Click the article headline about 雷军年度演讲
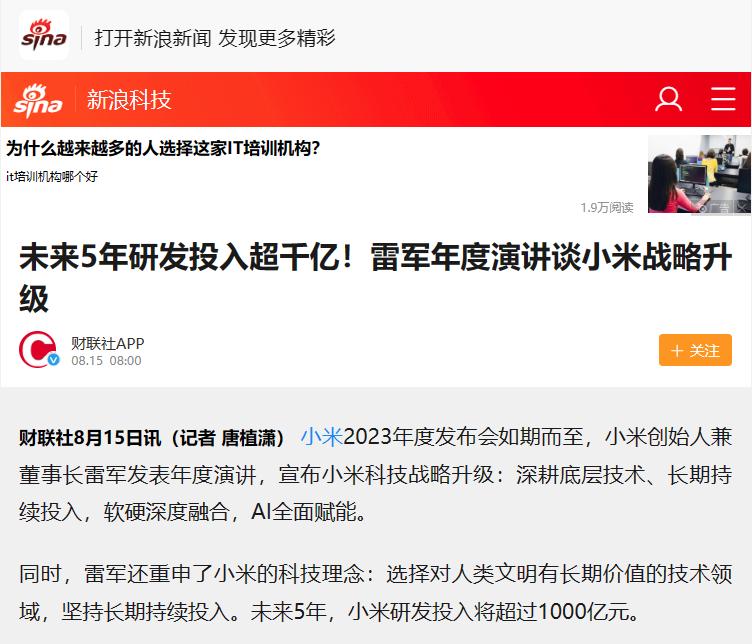Image resolution: width=752 pixels, height=644 pixels. point(376,277)
